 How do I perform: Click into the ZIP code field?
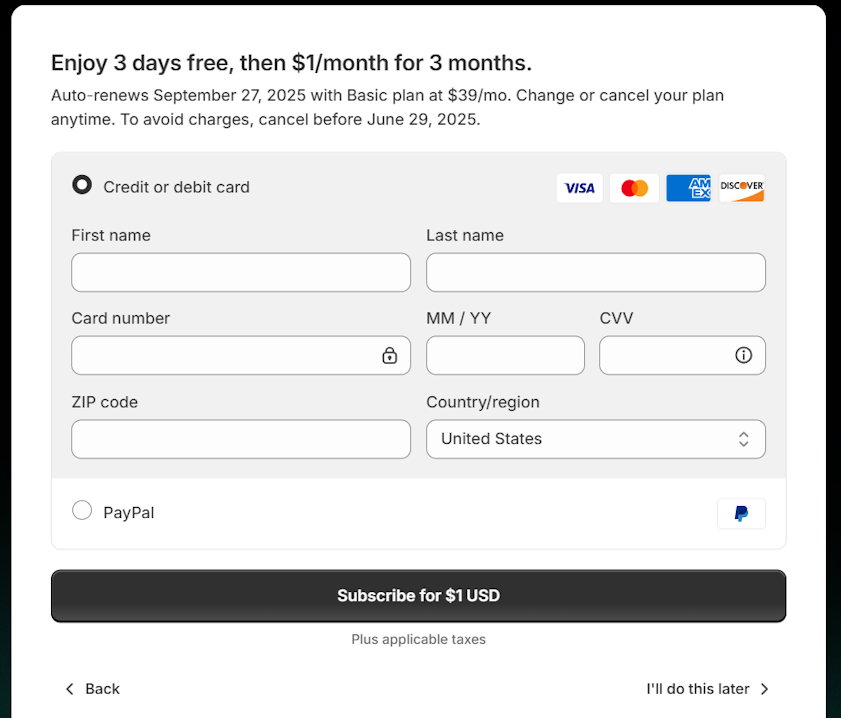pyautogui.click(x=240, y=439)
